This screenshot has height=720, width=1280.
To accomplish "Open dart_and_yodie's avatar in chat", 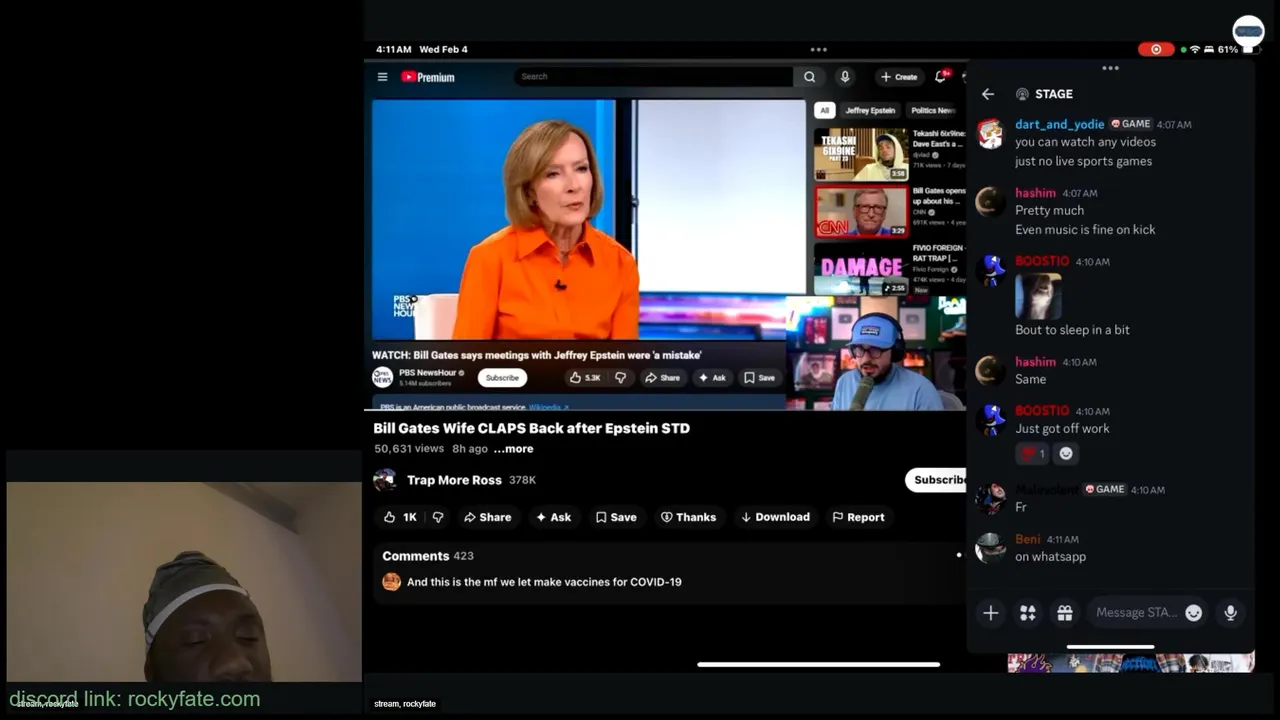I will click(990, 134).
